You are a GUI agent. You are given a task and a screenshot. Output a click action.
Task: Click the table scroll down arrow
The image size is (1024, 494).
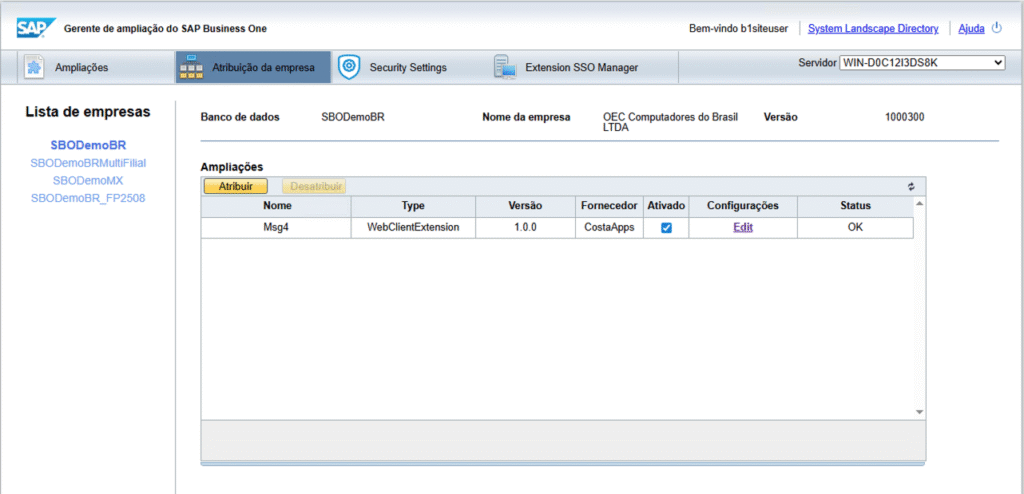[920, 411]
